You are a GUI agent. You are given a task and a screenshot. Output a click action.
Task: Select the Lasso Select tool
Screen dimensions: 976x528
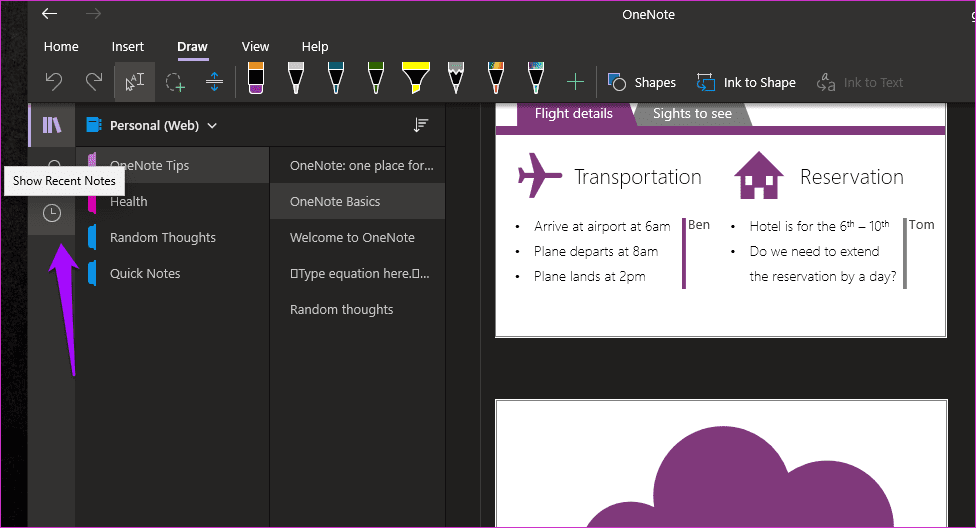click(x=175, y=82)
